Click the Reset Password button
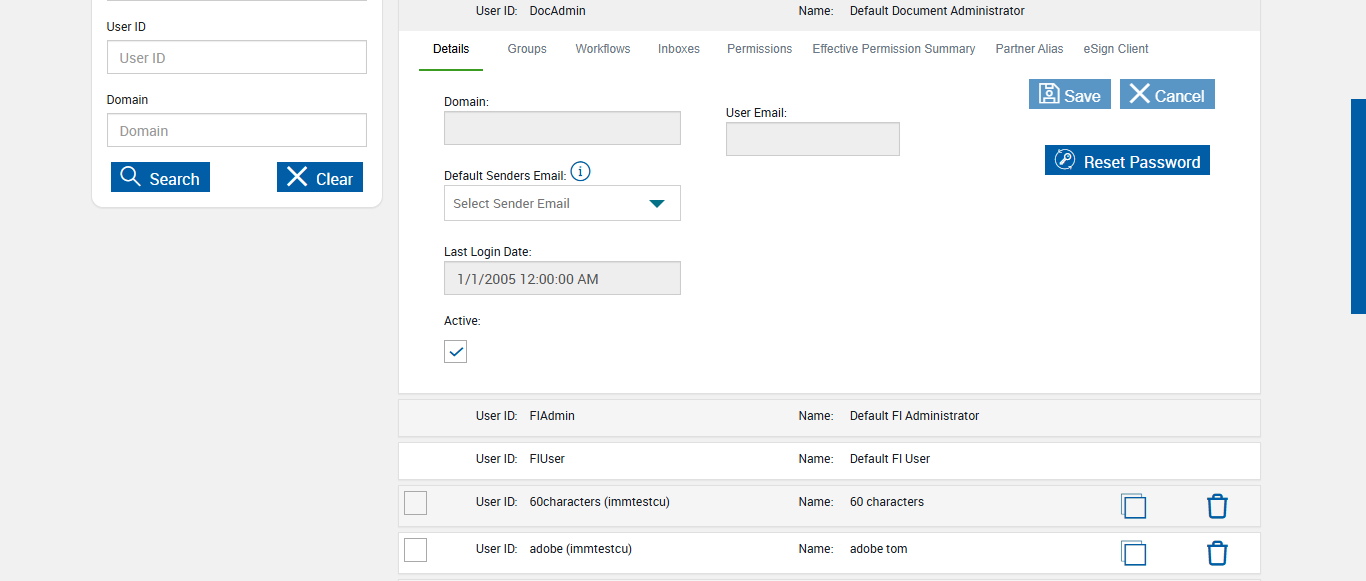This screenshot has width=1366, height=581. click(x=1127, y=161)
